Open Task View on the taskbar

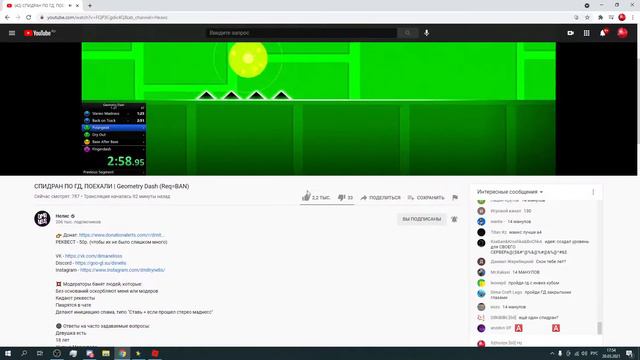coord(40,353)
